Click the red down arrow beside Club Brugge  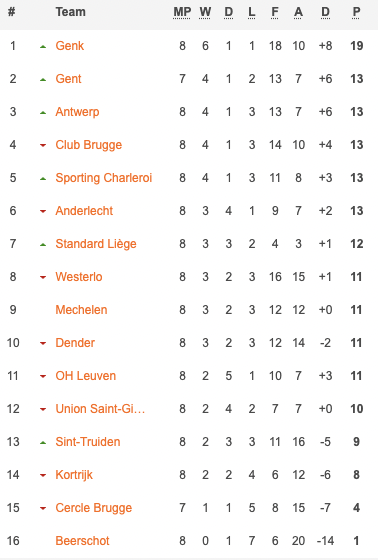(43, 145)
